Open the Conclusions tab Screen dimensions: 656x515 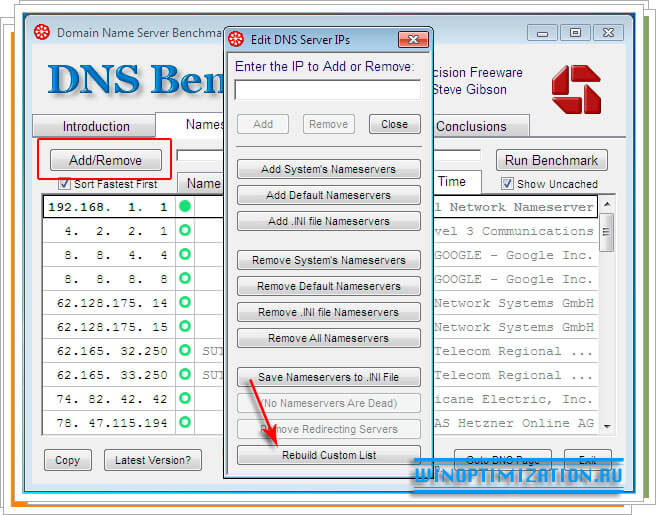point(471,127)
